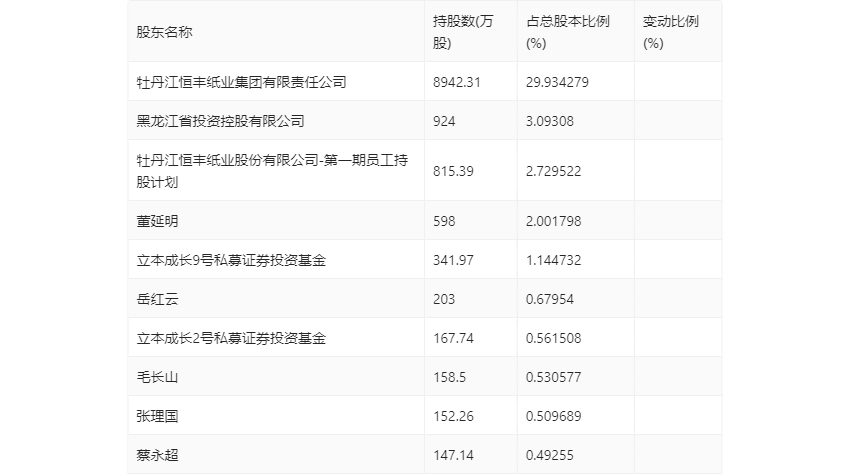Select 黑龙江省投资控股有限公司 shareholder name
Viewport: 850px width, 474px height.
(220, 121)
